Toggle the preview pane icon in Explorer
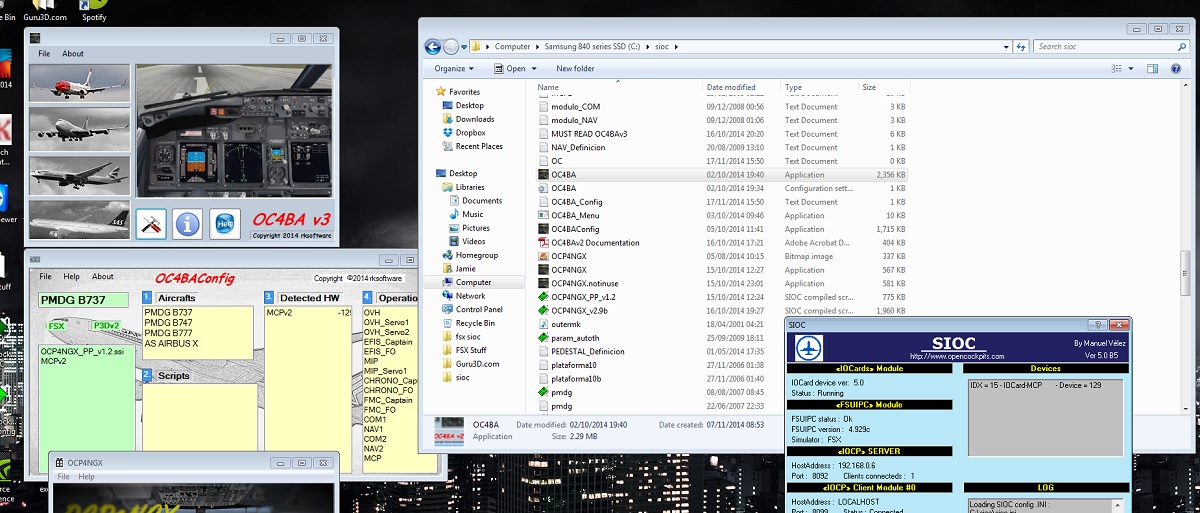Image resolution: width=1200 pixels, height=513 pixels. tap(1151, 69)
